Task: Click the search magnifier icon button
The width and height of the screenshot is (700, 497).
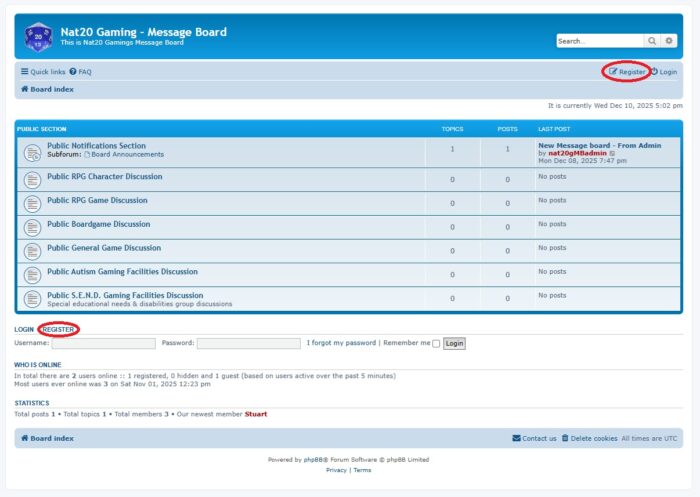Action: coord(653,41)
